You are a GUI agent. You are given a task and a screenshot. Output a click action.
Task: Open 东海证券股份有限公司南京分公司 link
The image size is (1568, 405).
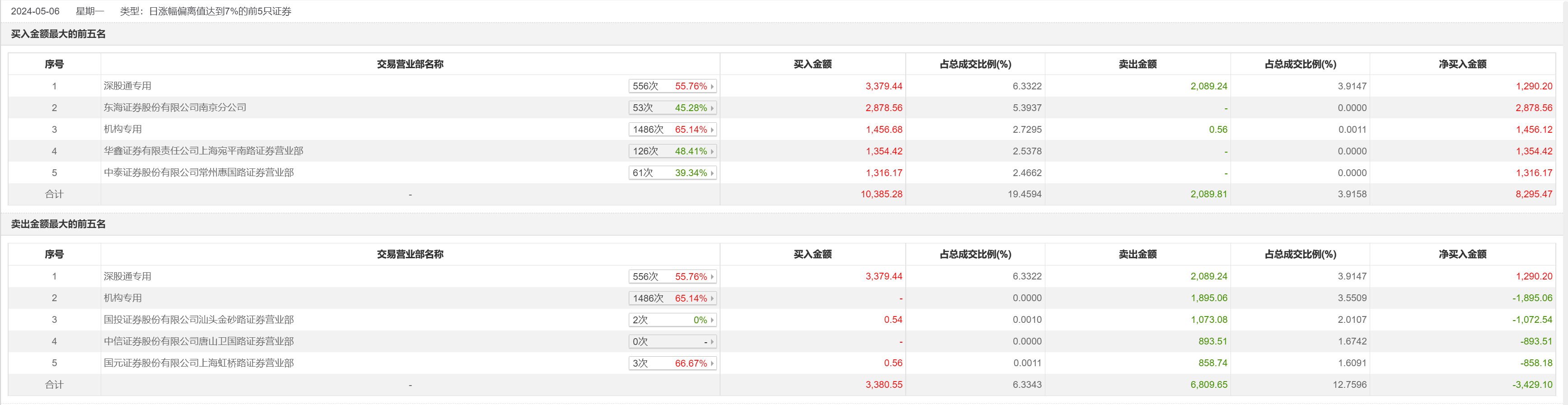click(x=175, y=107)
